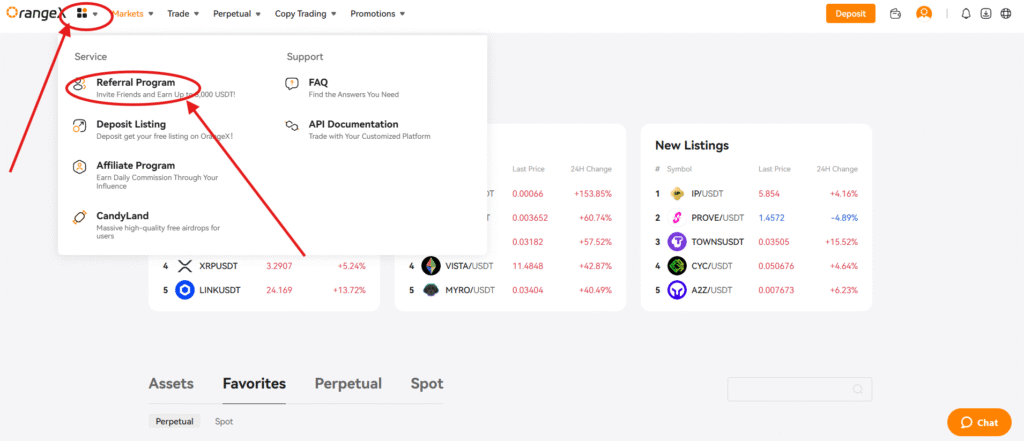Expand the Trade dropdown menu
The width and height of the screenshot is (1024, 441).
click(x=183, y=14)
